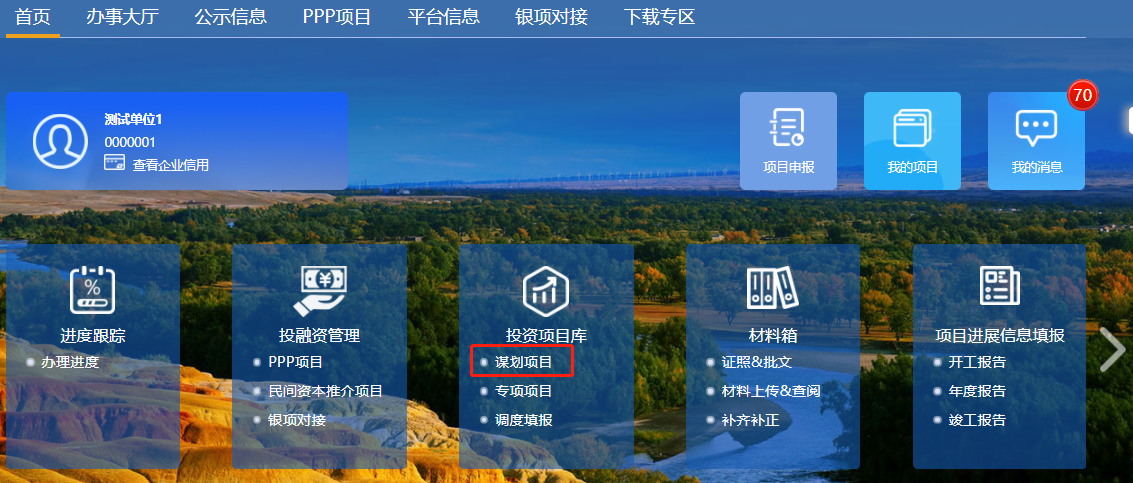1133x483 pixels.
Task: Open the 项目申报 document icon
Action: click(788, 128)
